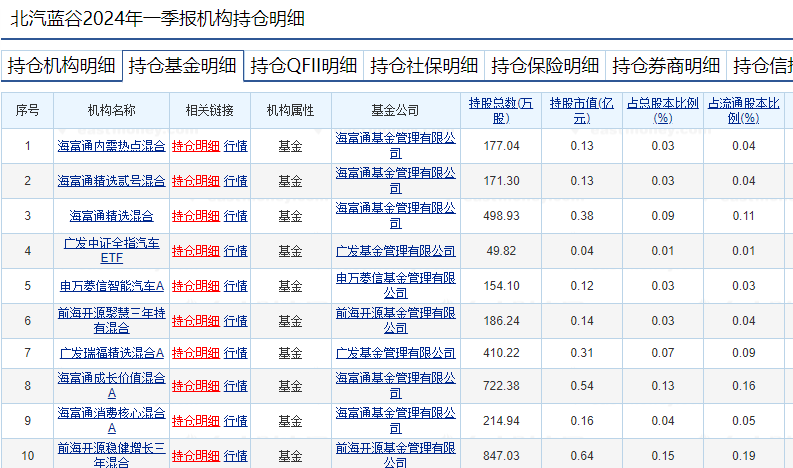This screenshot has height=468, width=793.
Task: Click 持仓明细 for 前海开源聚慧三年持有混合
Action: tap(195, 321)
